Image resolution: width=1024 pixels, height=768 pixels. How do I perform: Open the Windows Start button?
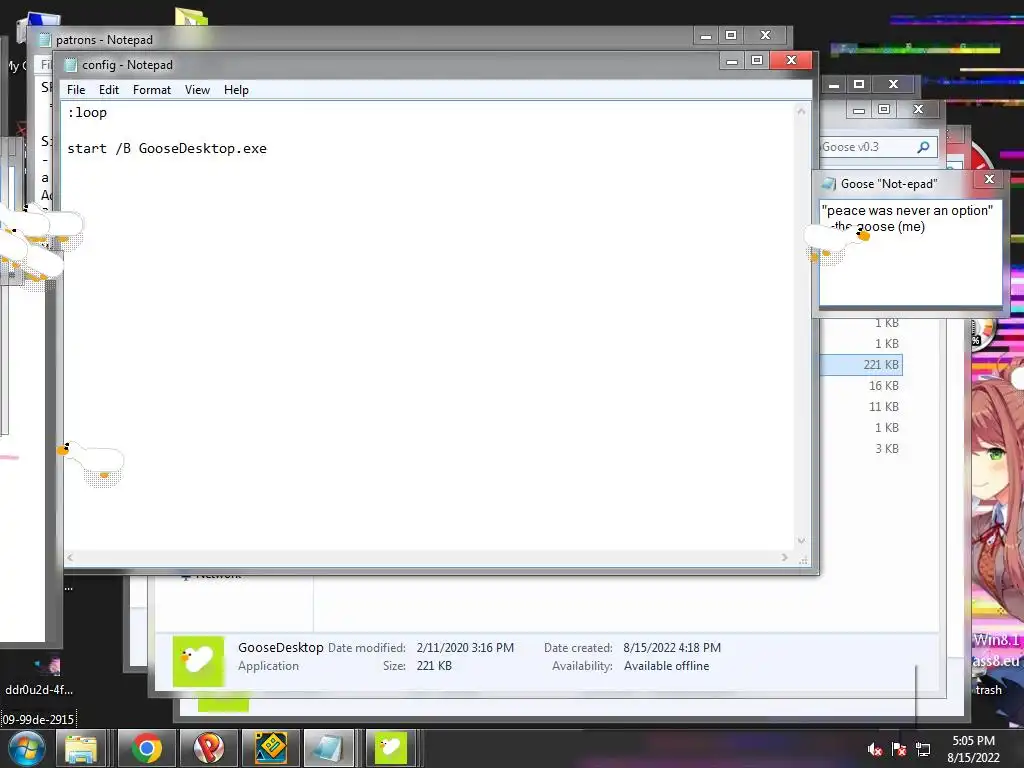pyautogui.click(x=26, y=748)
